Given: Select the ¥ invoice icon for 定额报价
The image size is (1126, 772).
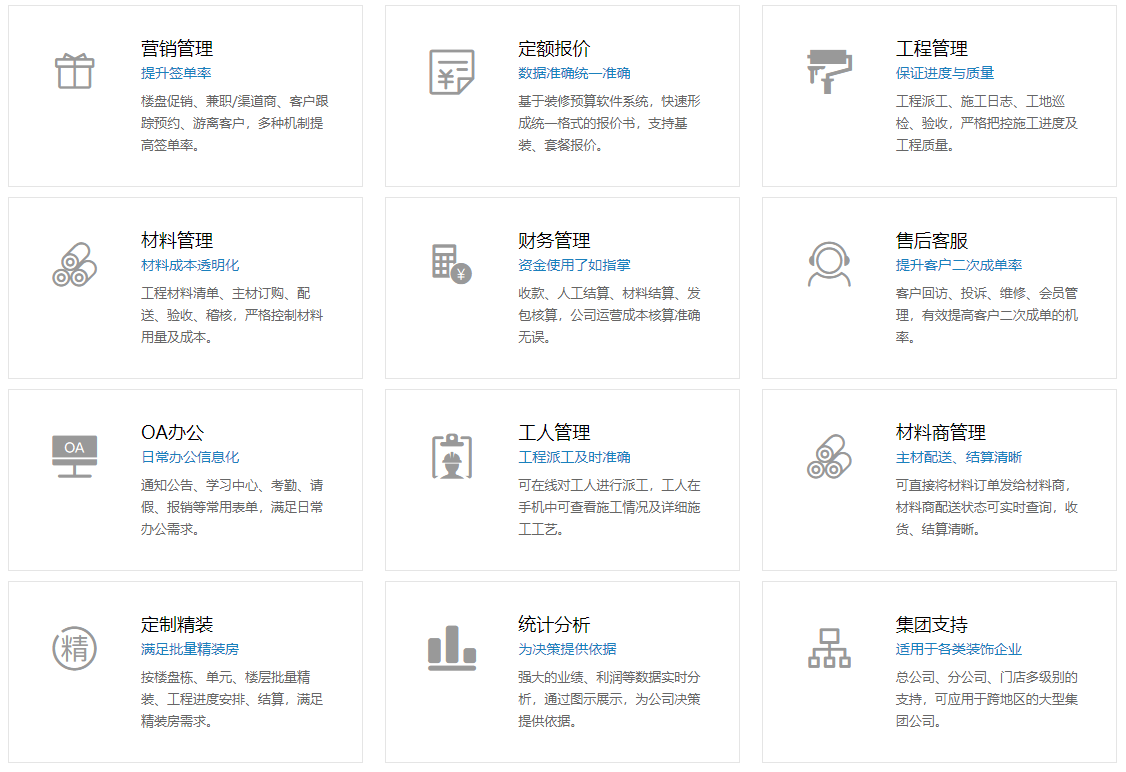Looking at the screenshot, I should (x=452, y=70).
